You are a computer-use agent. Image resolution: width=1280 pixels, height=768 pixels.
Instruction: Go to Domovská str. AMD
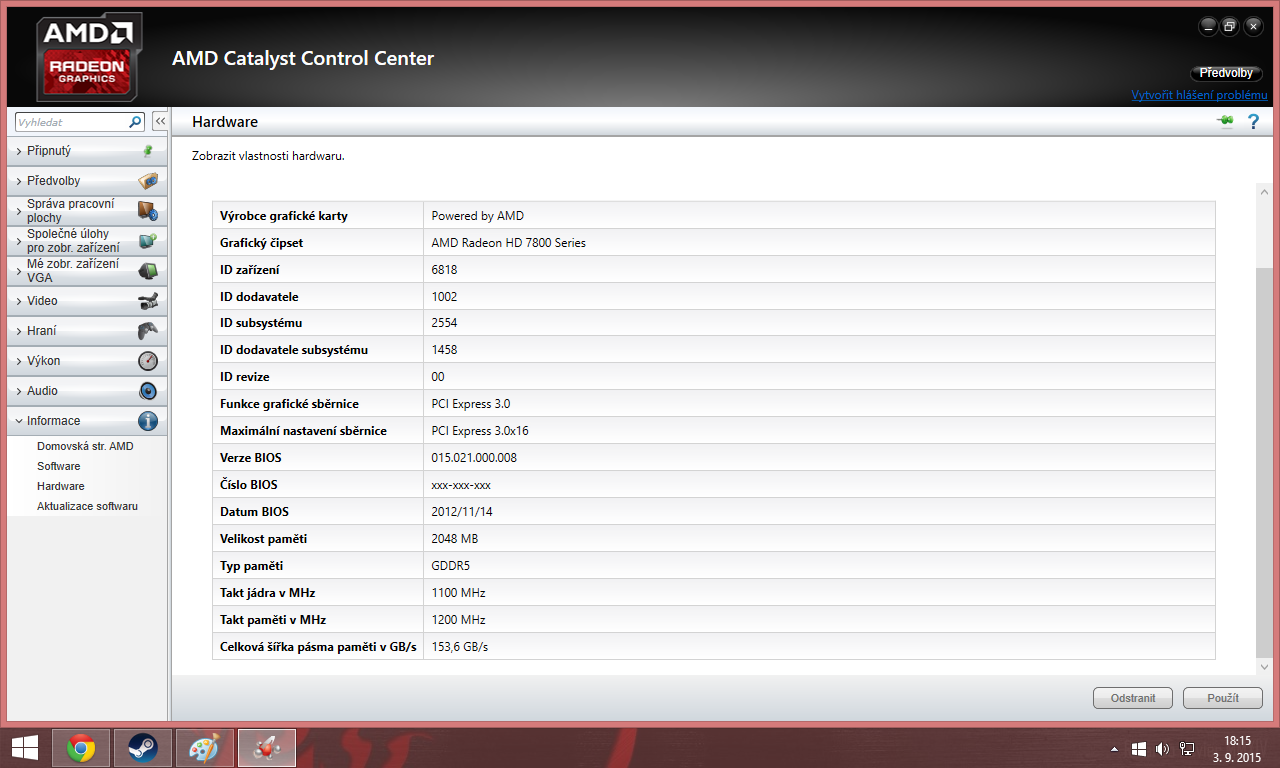[85, 446]
